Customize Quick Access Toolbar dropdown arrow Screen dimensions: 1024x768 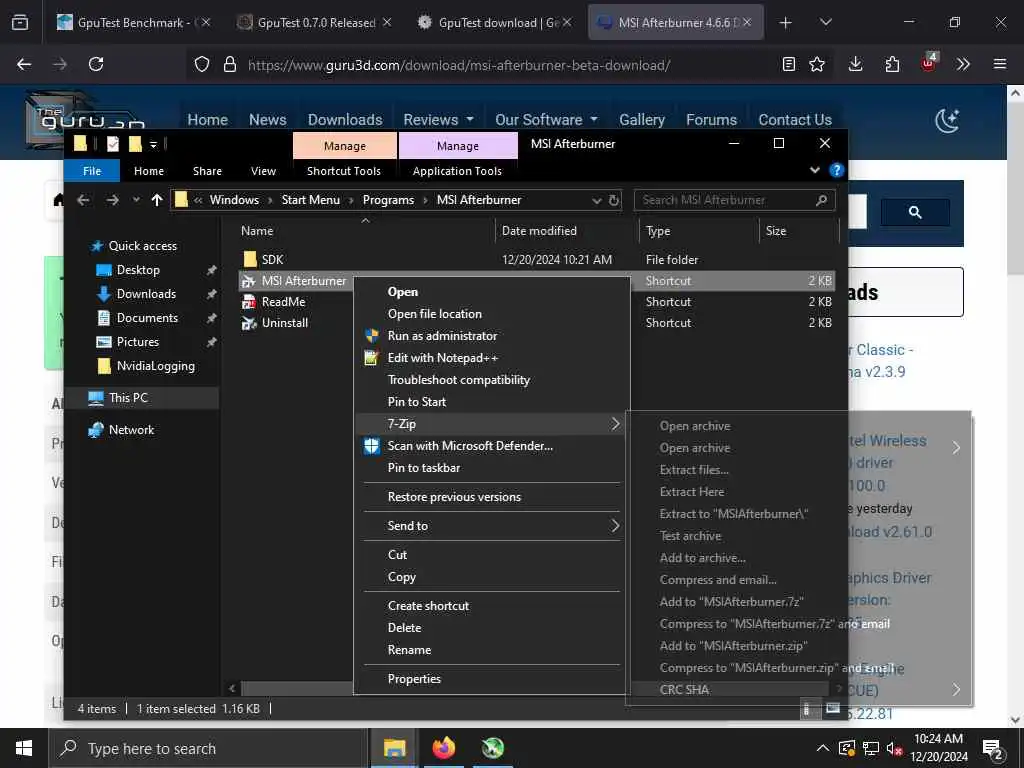[153, 144]
